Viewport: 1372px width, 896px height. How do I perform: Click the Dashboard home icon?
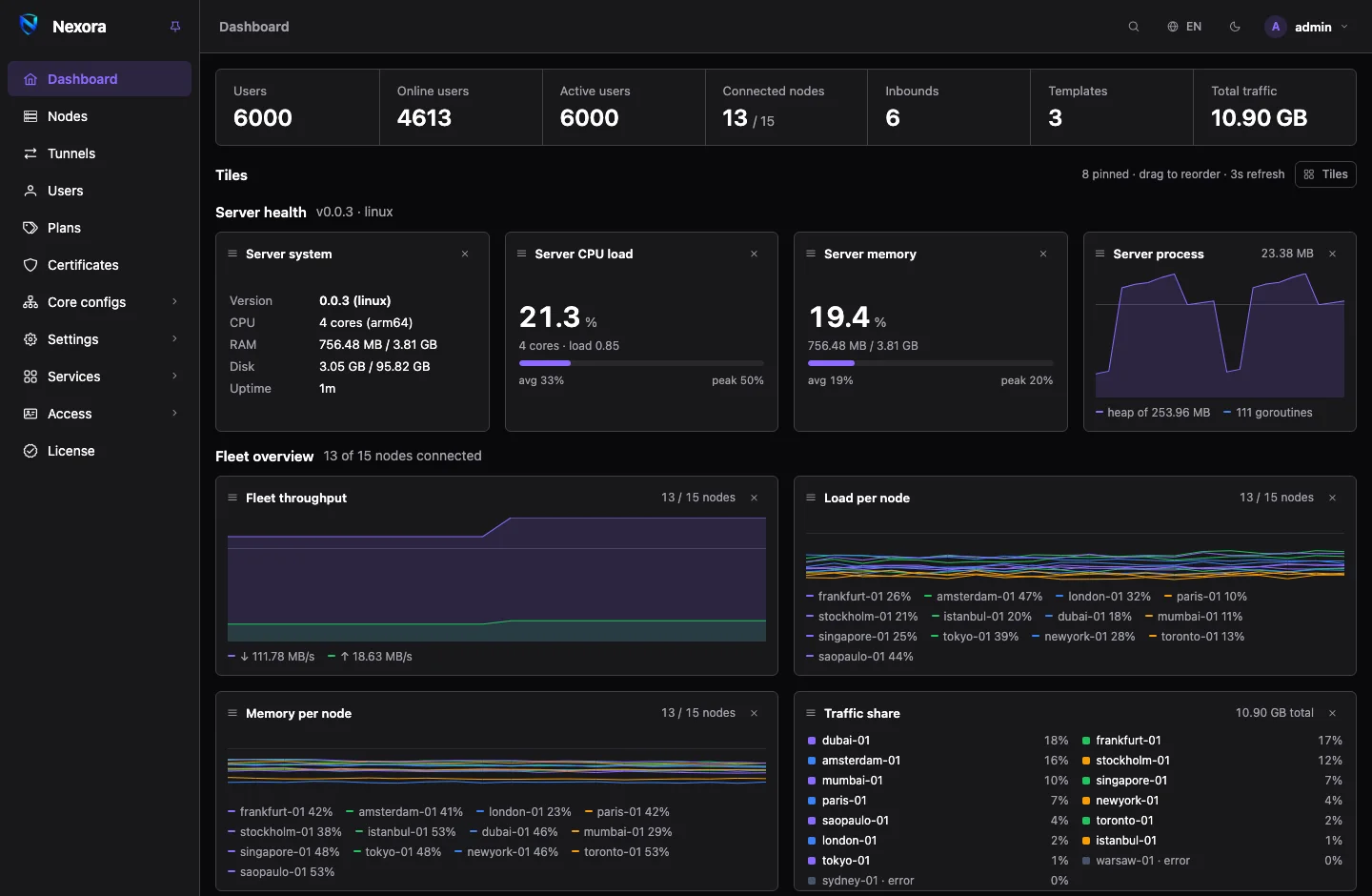pyautogui.click(x=30, y=79)
